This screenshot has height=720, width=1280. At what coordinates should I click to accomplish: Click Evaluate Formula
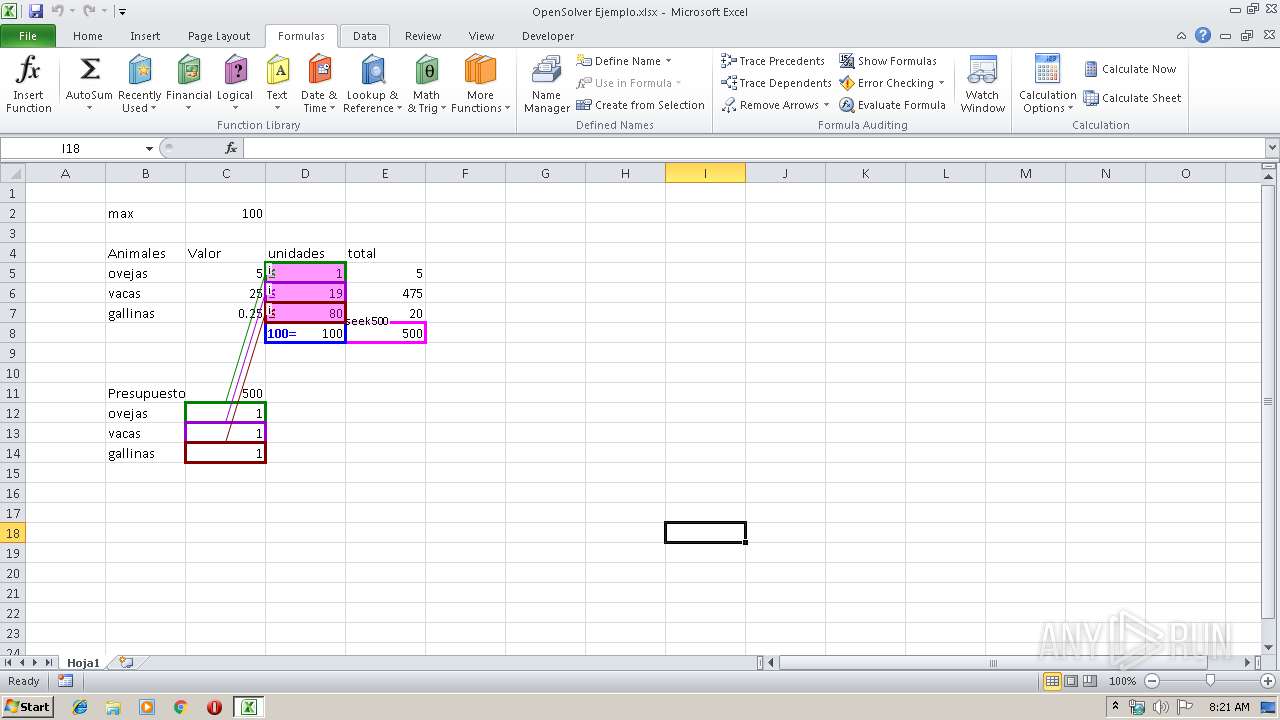click(892, 105)
